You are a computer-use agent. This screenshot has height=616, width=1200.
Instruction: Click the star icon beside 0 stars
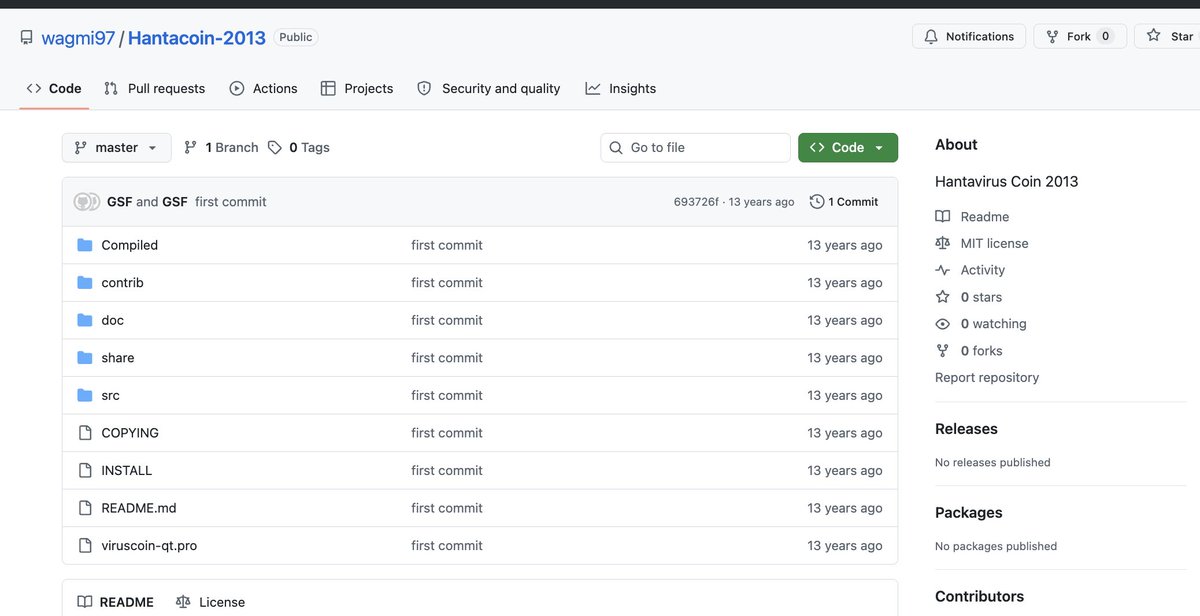point(942,297)
